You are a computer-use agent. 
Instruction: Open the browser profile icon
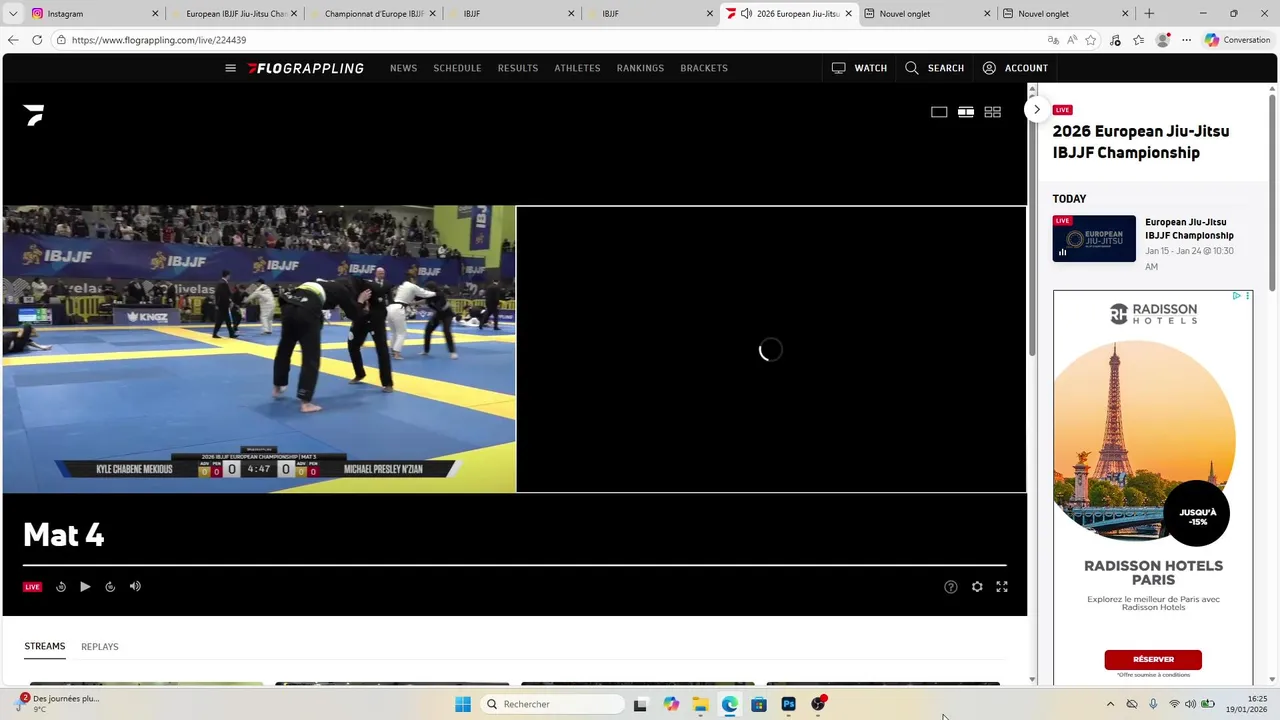tap(1163, 40)
